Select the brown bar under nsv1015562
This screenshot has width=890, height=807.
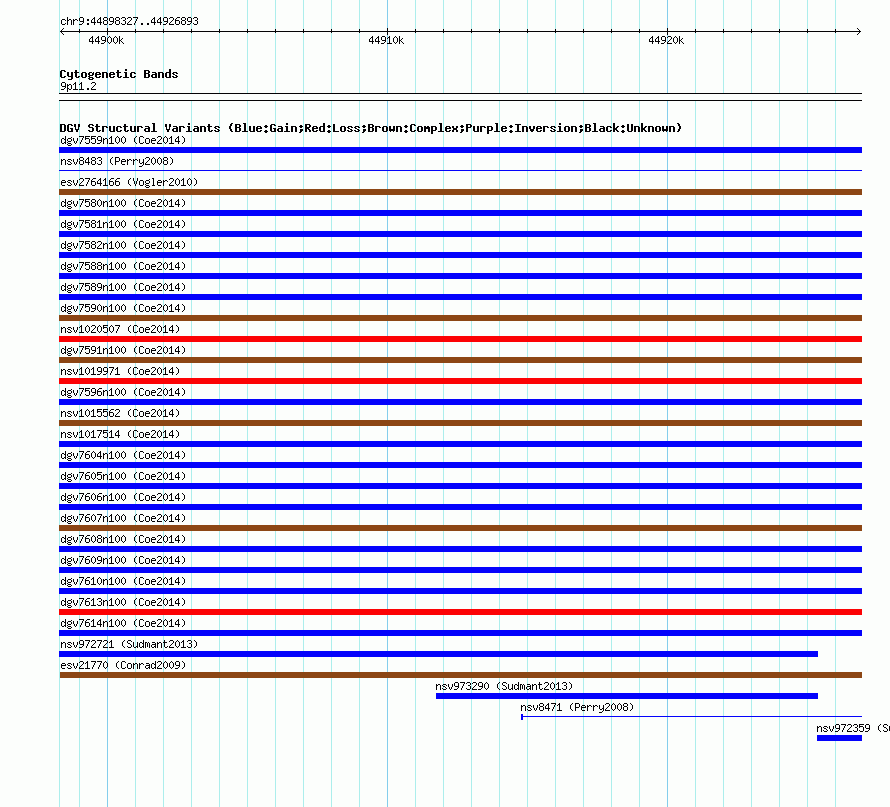pyautogui.click(x=460, y=423)
